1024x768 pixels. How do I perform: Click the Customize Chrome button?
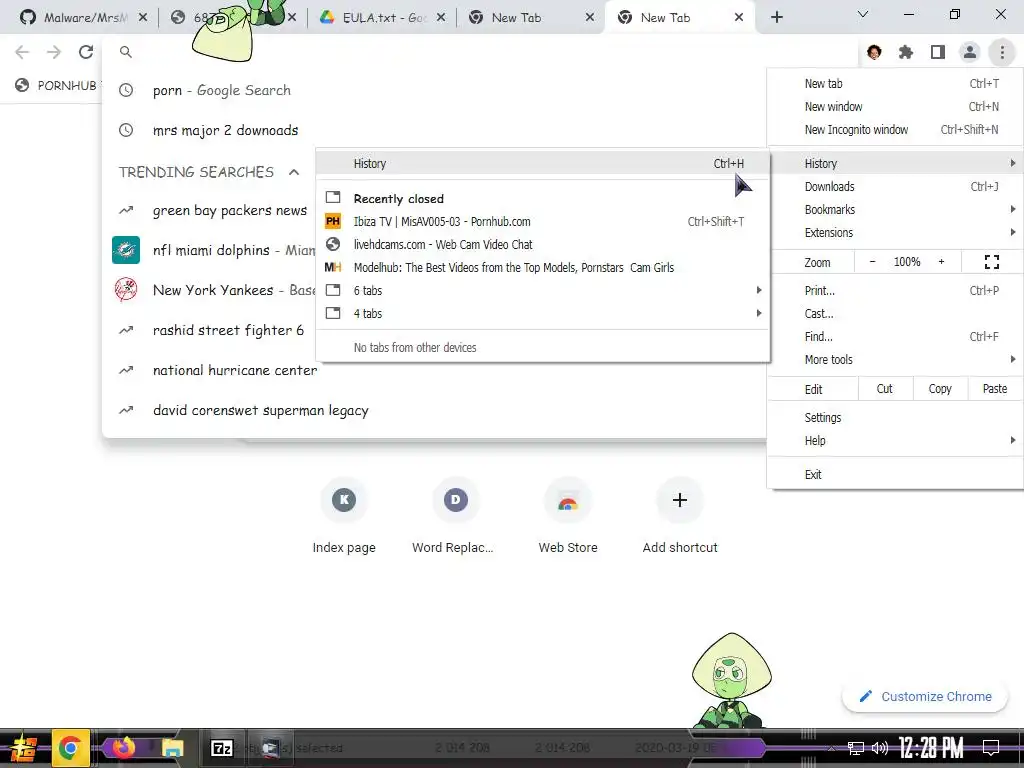pos(925,697)
